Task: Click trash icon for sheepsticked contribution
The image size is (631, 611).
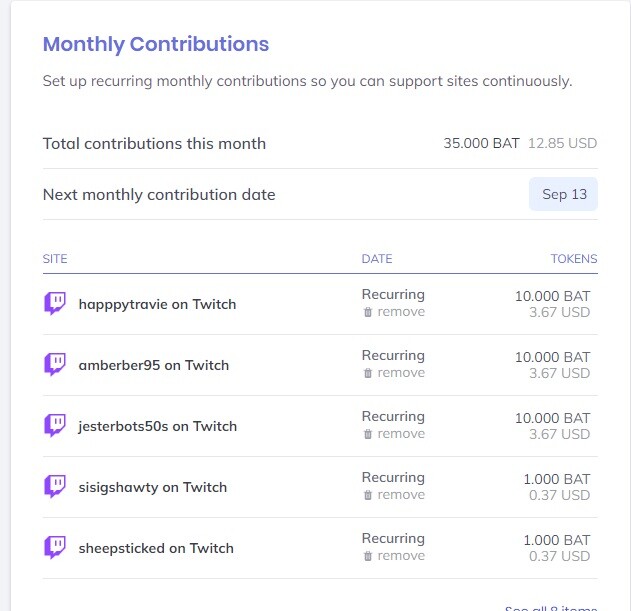Action: pyautogui.click(x=368, y=556)
